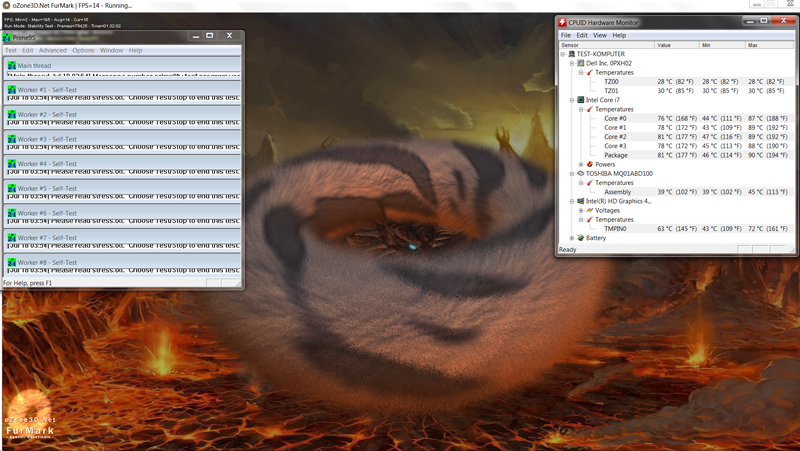Click the Worker #5 Self-Test icon

coord(12,188)
